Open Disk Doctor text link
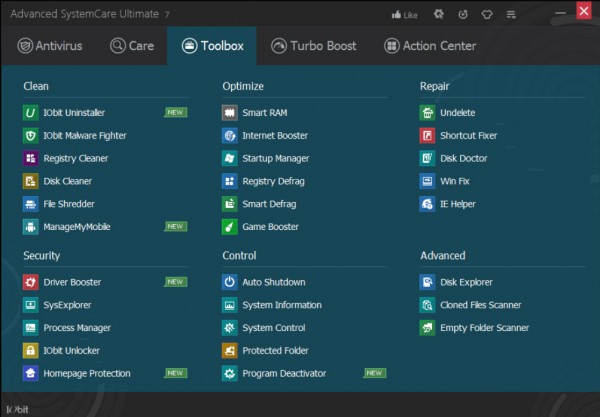 click(464, 158)
